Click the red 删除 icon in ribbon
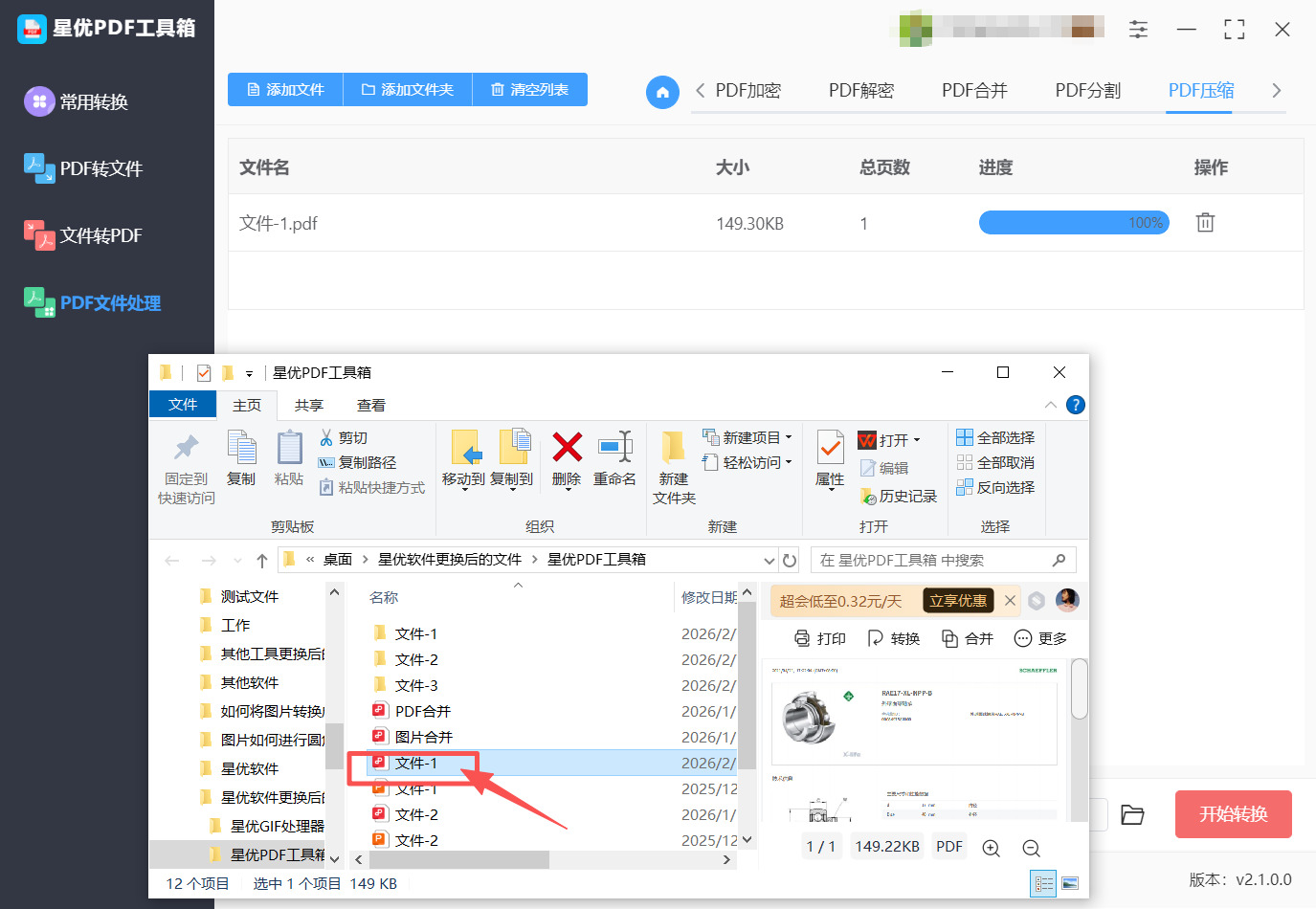Viewport: 1316px width, 909px height. pos(567,447)
